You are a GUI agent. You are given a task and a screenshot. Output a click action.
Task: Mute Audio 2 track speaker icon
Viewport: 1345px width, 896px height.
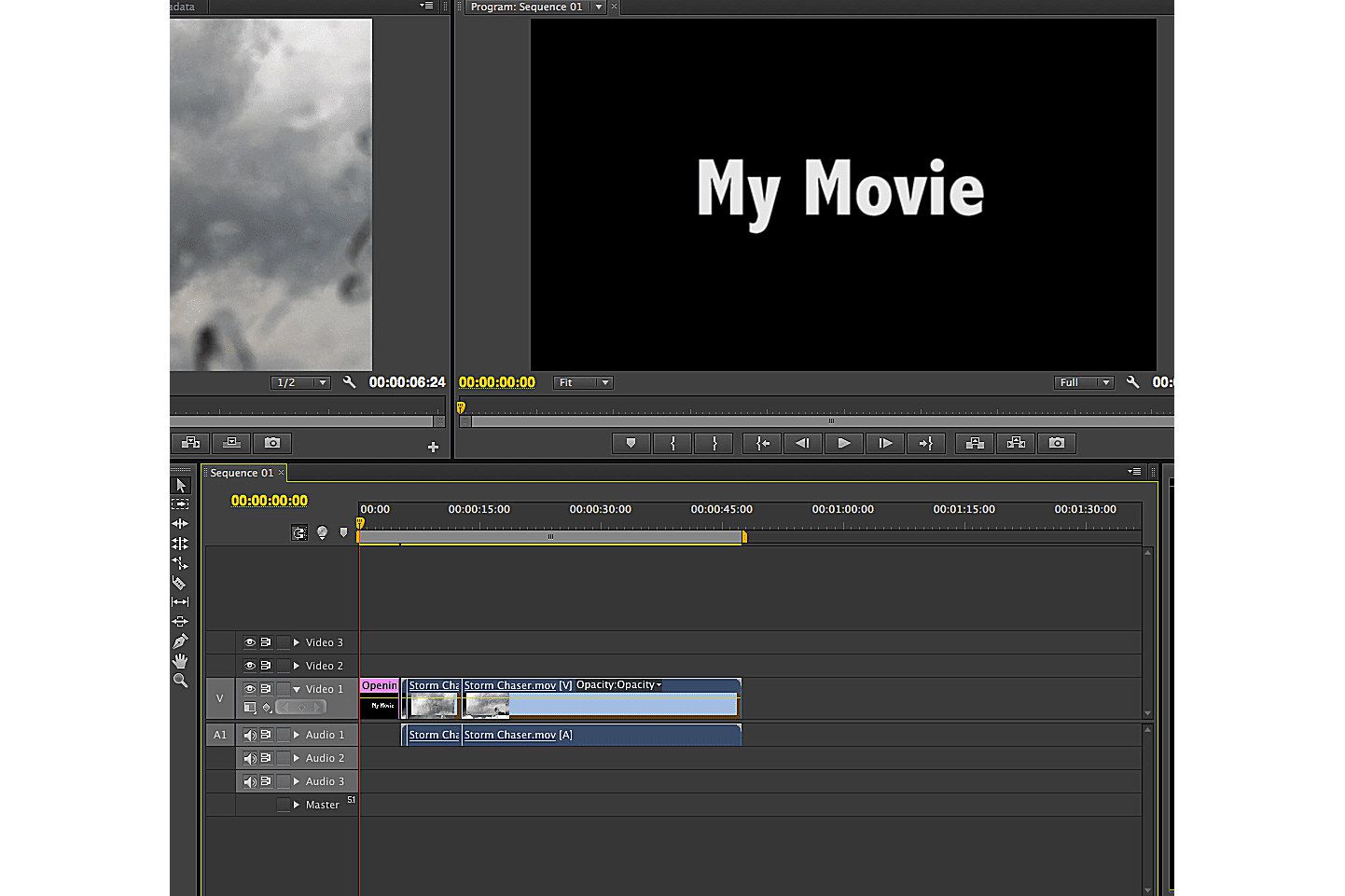[250, 758]
